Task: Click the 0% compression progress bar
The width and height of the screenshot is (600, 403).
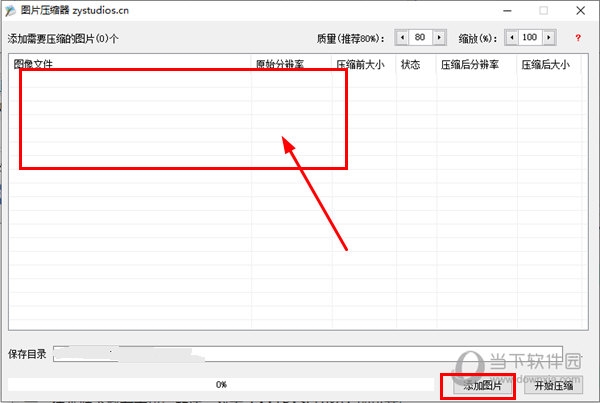Action: [x=221, y=385]
